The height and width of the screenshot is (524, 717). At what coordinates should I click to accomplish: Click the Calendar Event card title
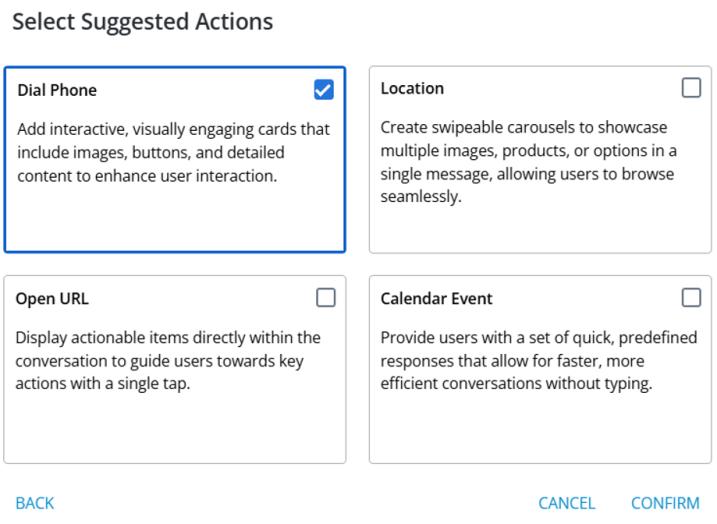(436, 298)
